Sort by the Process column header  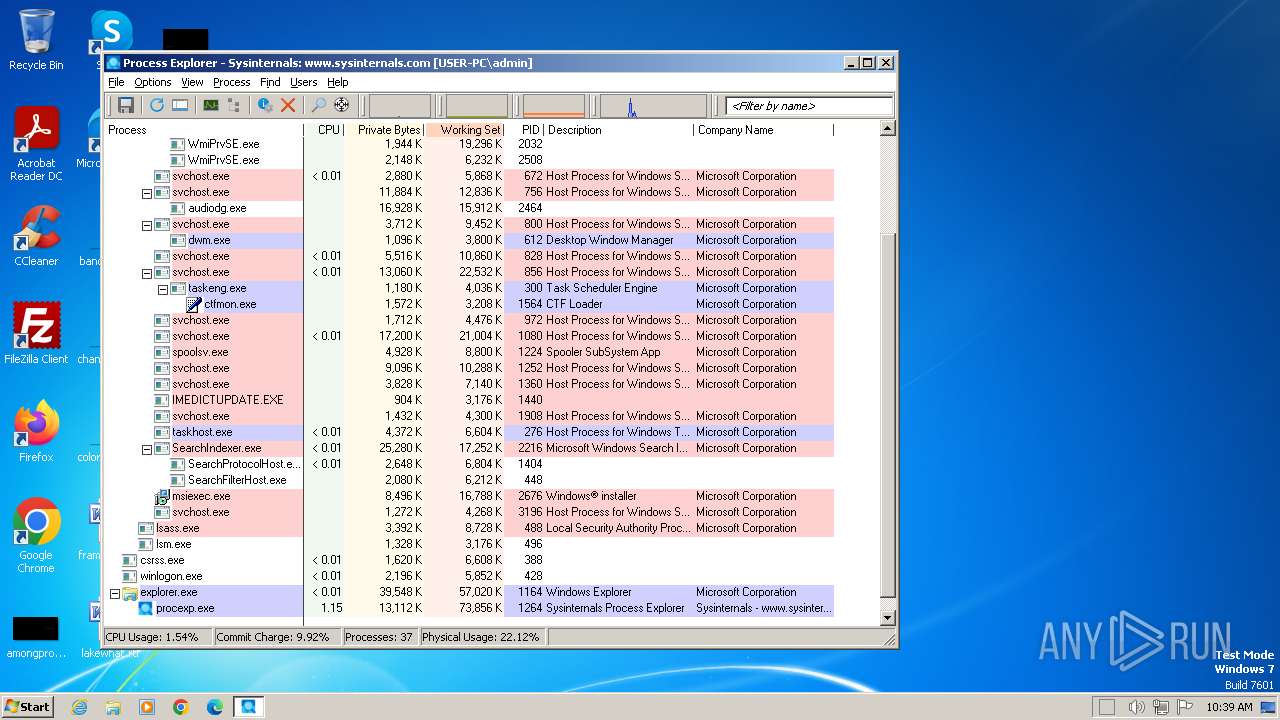click(x=204, y=130)
